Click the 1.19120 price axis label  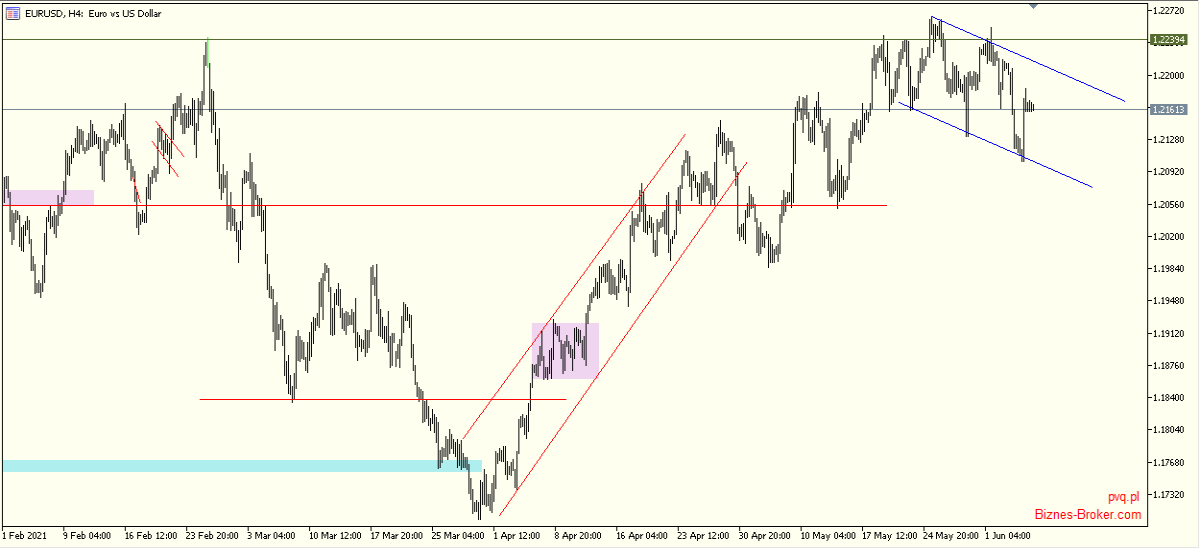pyautogui.click(x=1169, y=333)
